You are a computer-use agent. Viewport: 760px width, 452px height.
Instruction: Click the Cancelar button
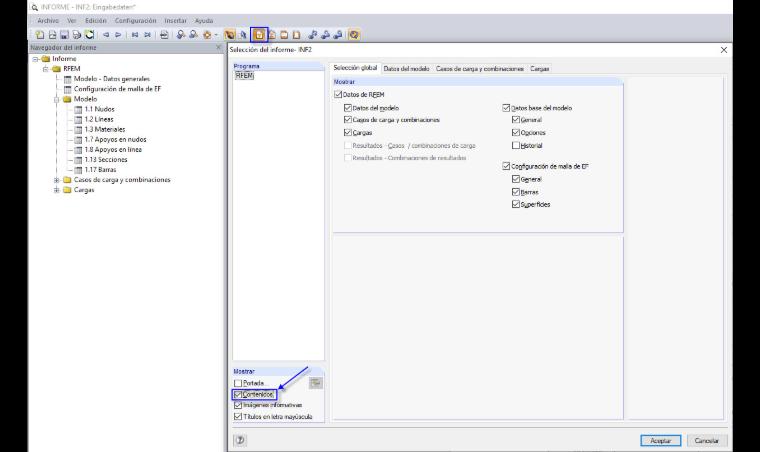click(706, 440)
